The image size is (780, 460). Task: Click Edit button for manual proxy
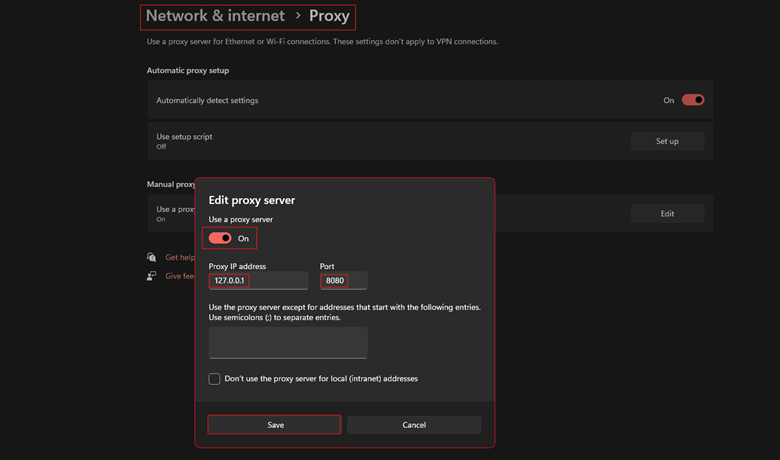pyautogui.click(x=667, y=213)
